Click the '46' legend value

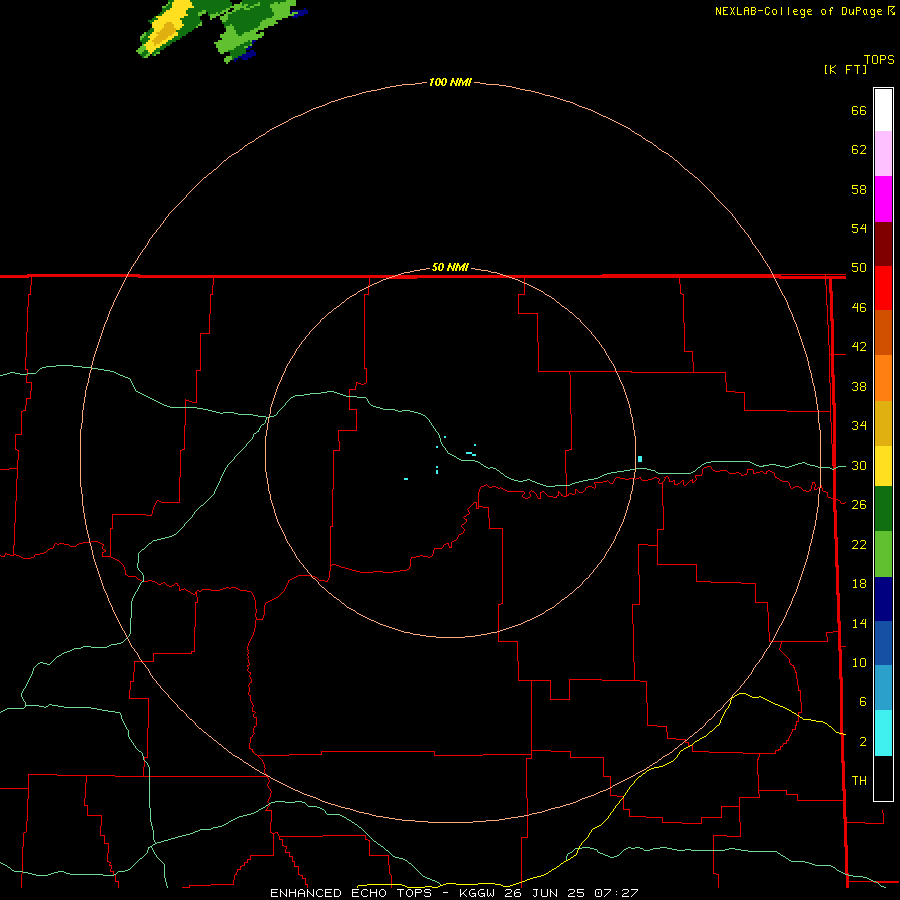pyautogui.click(x=859, y=308)
